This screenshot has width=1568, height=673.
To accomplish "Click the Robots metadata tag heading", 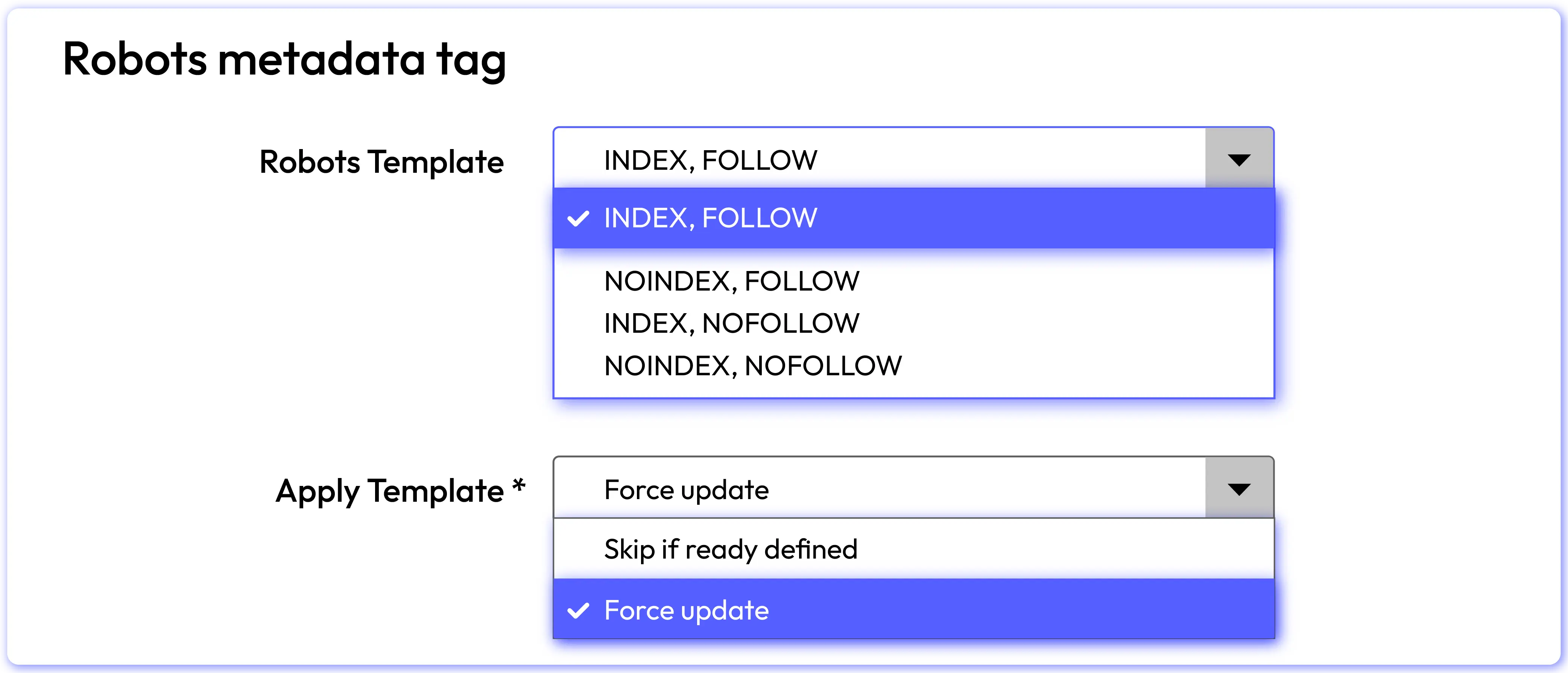I will [x=284, y=60].
